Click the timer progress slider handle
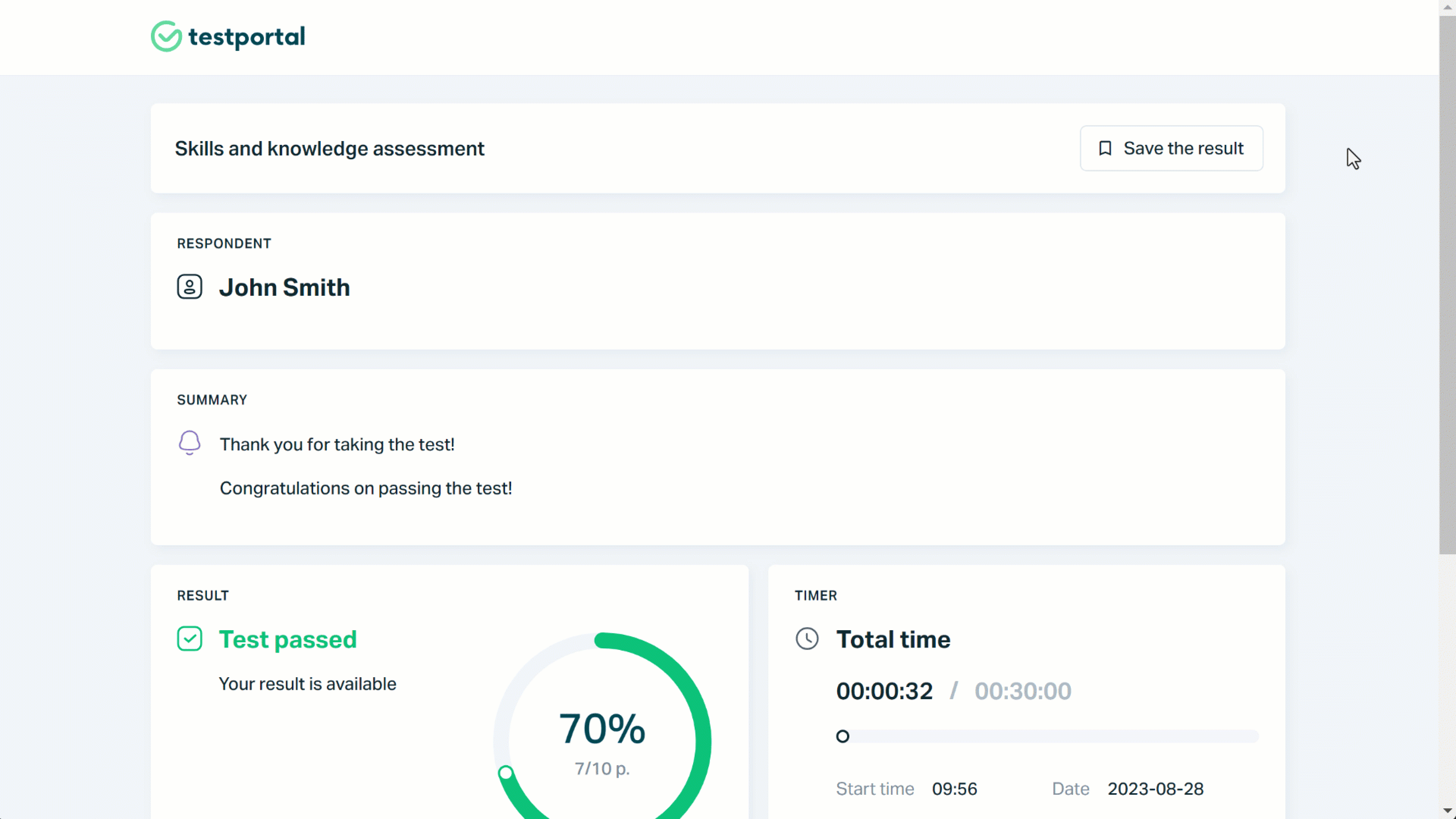 843,736
